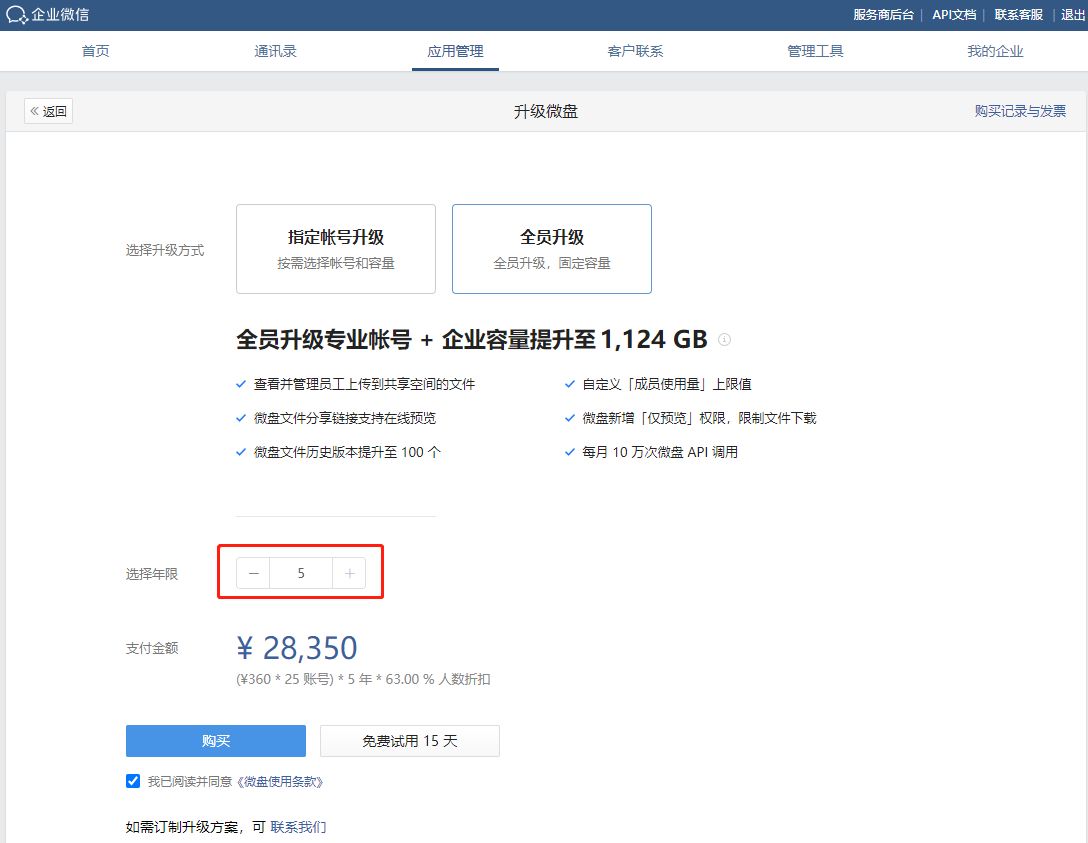Uncheck the terms agreement checkbox
The width and height of the screenshot is (1088, 843).
pos(133,781)
